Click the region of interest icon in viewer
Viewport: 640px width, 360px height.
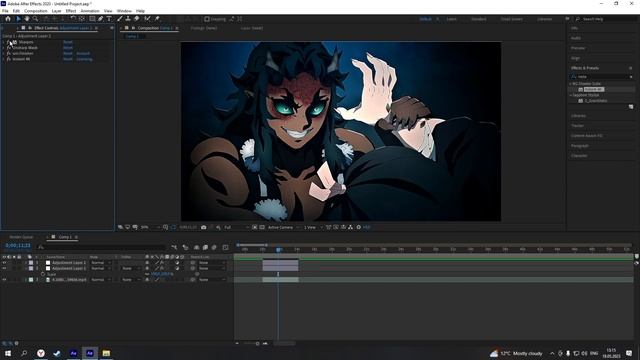click(255, 227)
